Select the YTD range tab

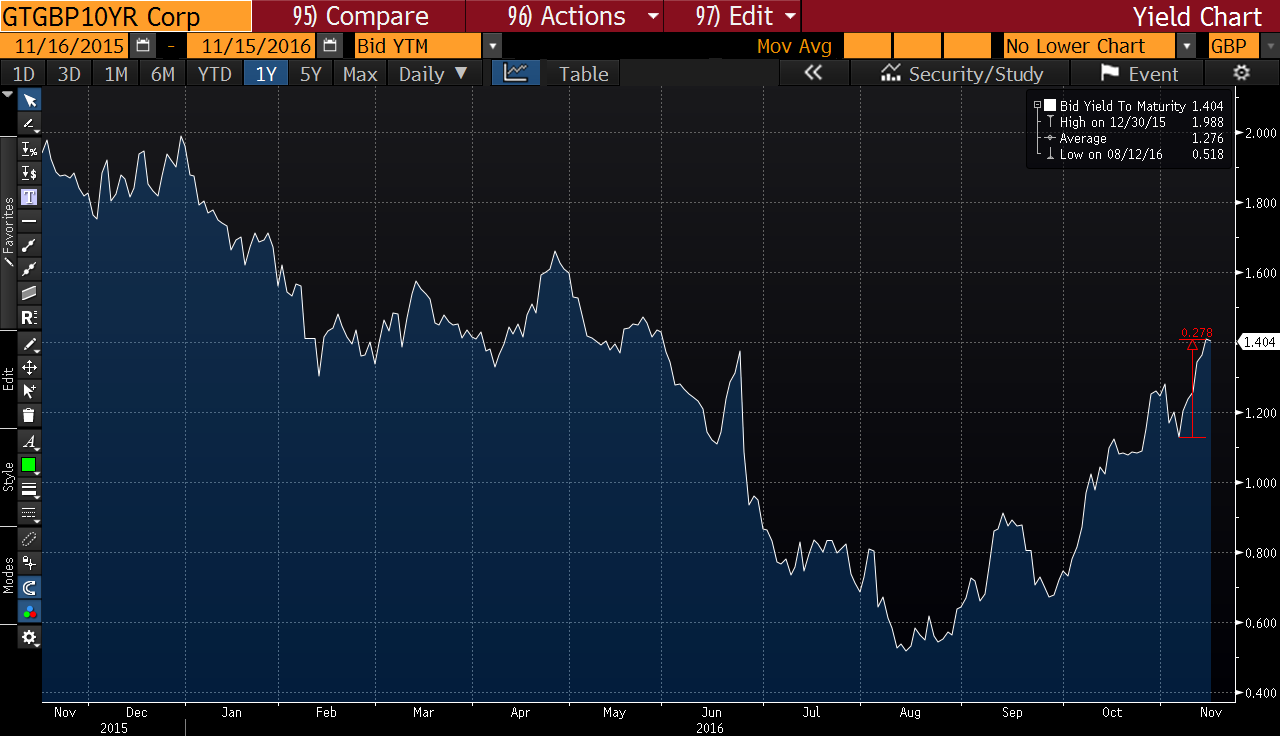point(215,73)
